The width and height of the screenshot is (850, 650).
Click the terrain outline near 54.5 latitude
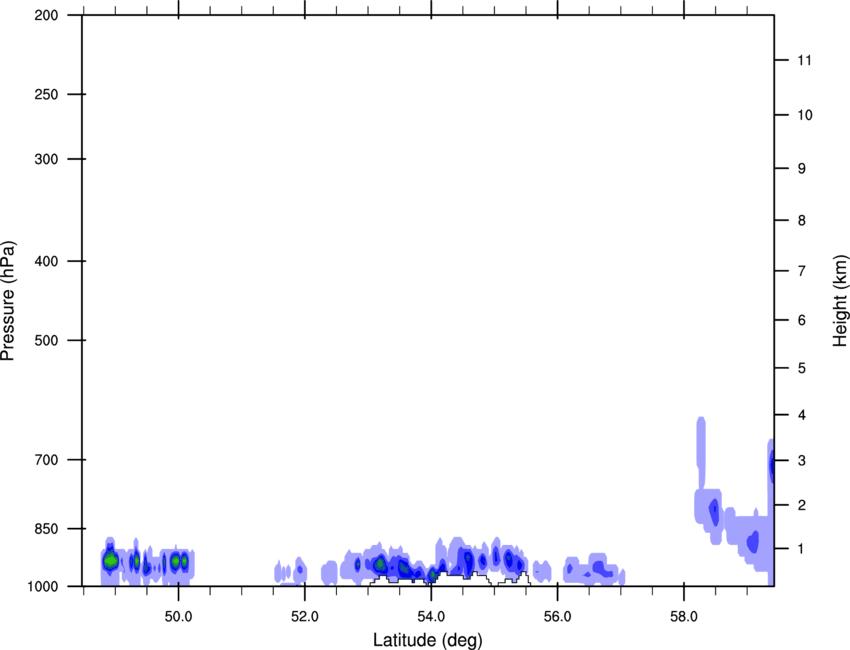449,578
